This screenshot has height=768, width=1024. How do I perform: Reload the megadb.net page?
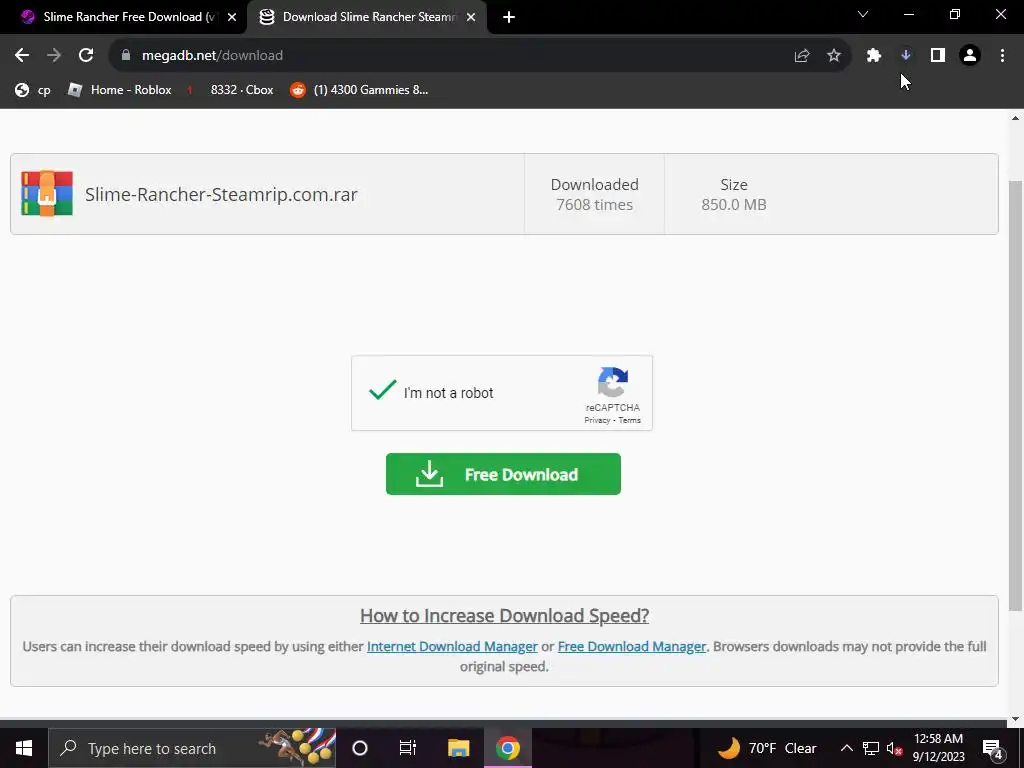(86, 56)
